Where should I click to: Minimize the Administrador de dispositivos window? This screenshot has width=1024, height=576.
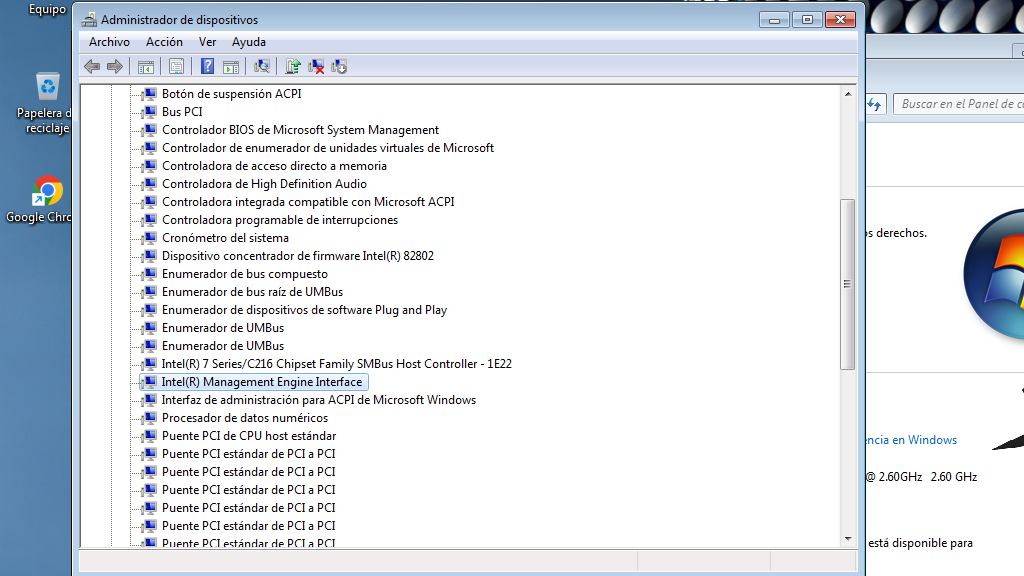point(774,20)
